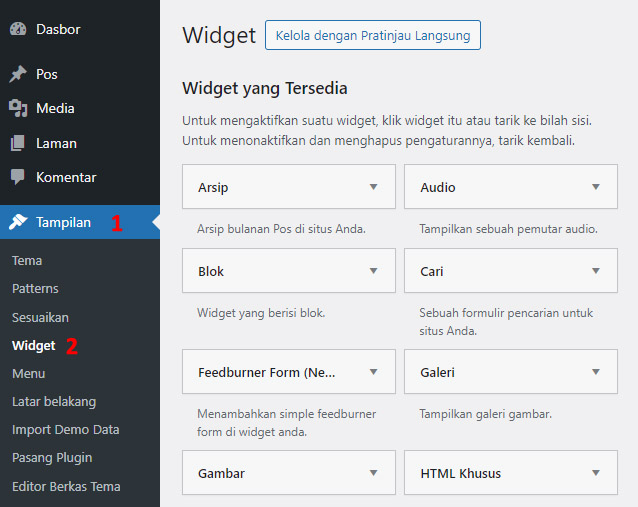Click Kelola dengan Pratinjau Langsung button
Viewport: 638px width, 507px height.
tap(373, 35)
